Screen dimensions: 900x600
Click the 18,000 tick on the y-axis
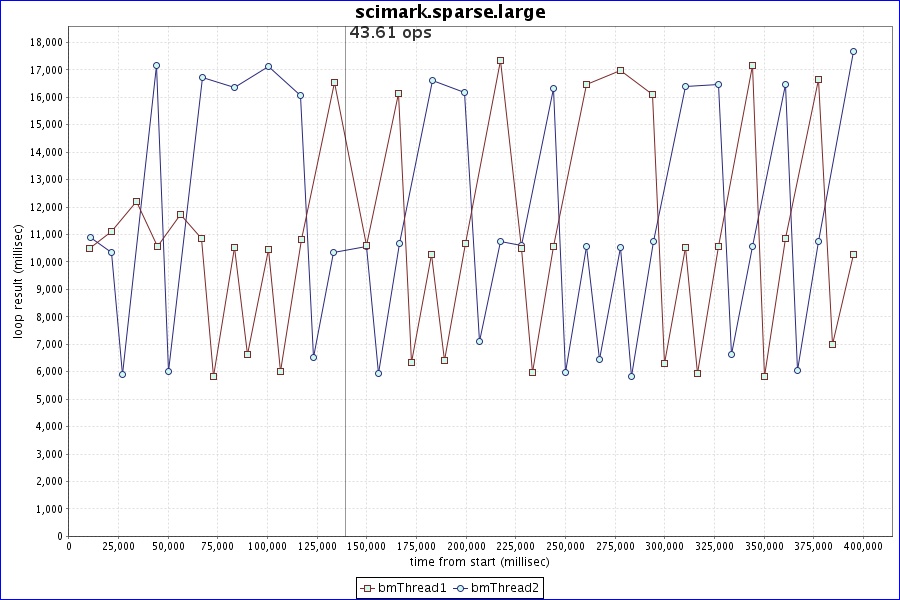(47, 43)
